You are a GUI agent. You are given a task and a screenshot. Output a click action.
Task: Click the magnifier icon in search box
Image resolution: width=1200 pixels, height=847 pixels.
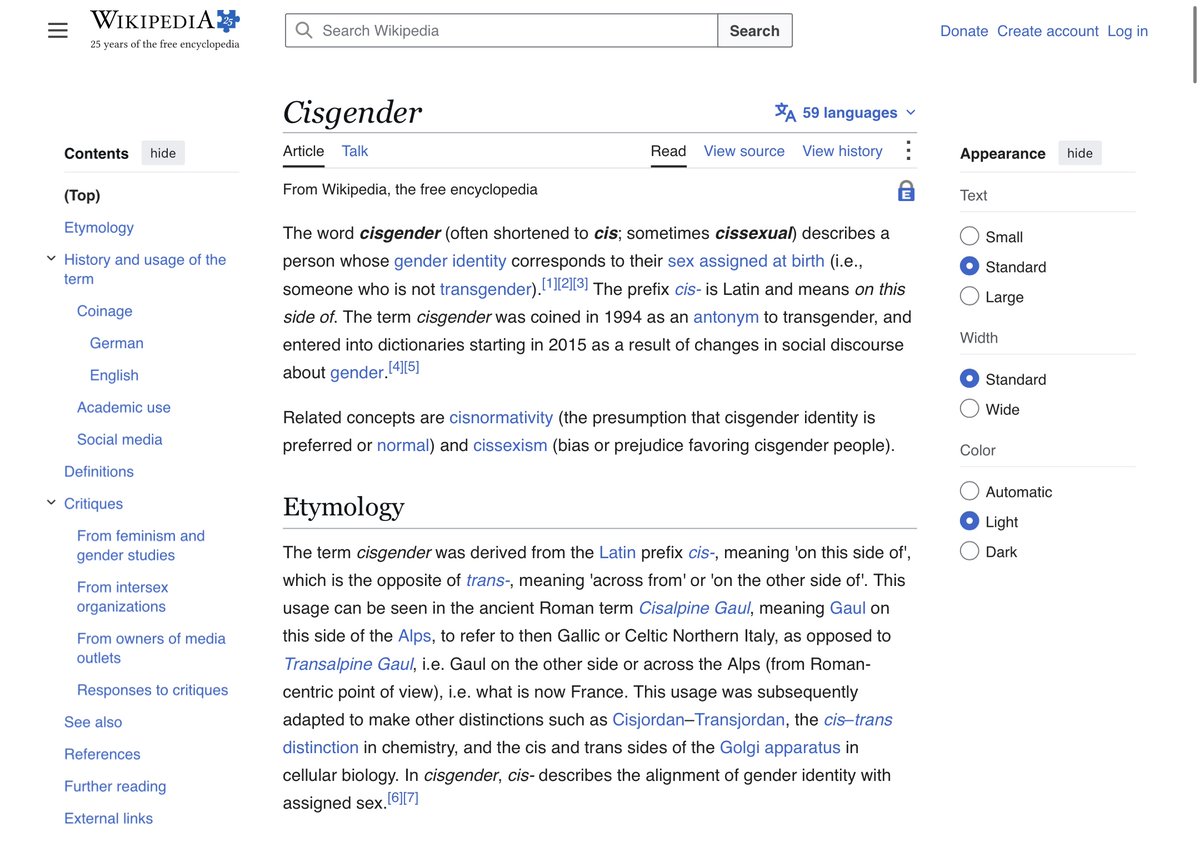[304, 31]
